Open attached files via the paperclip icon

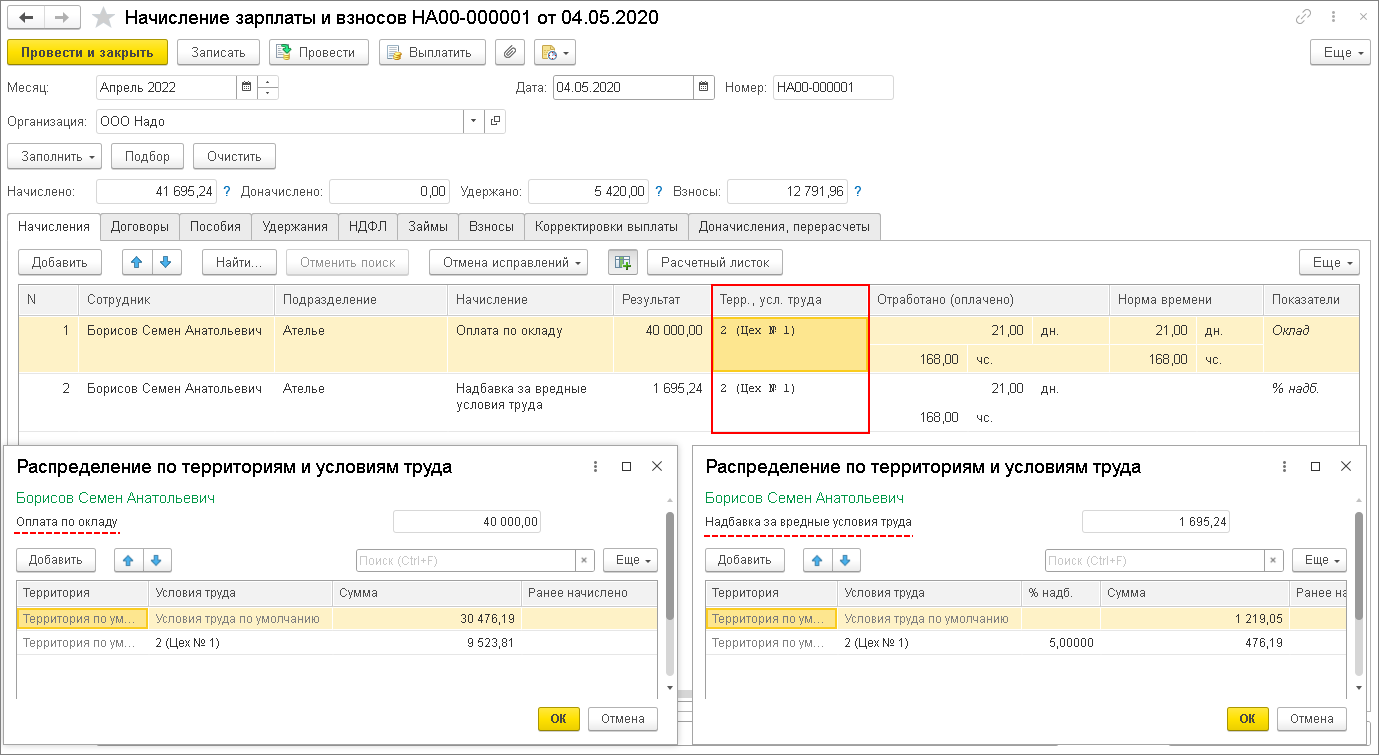[510, 52]
